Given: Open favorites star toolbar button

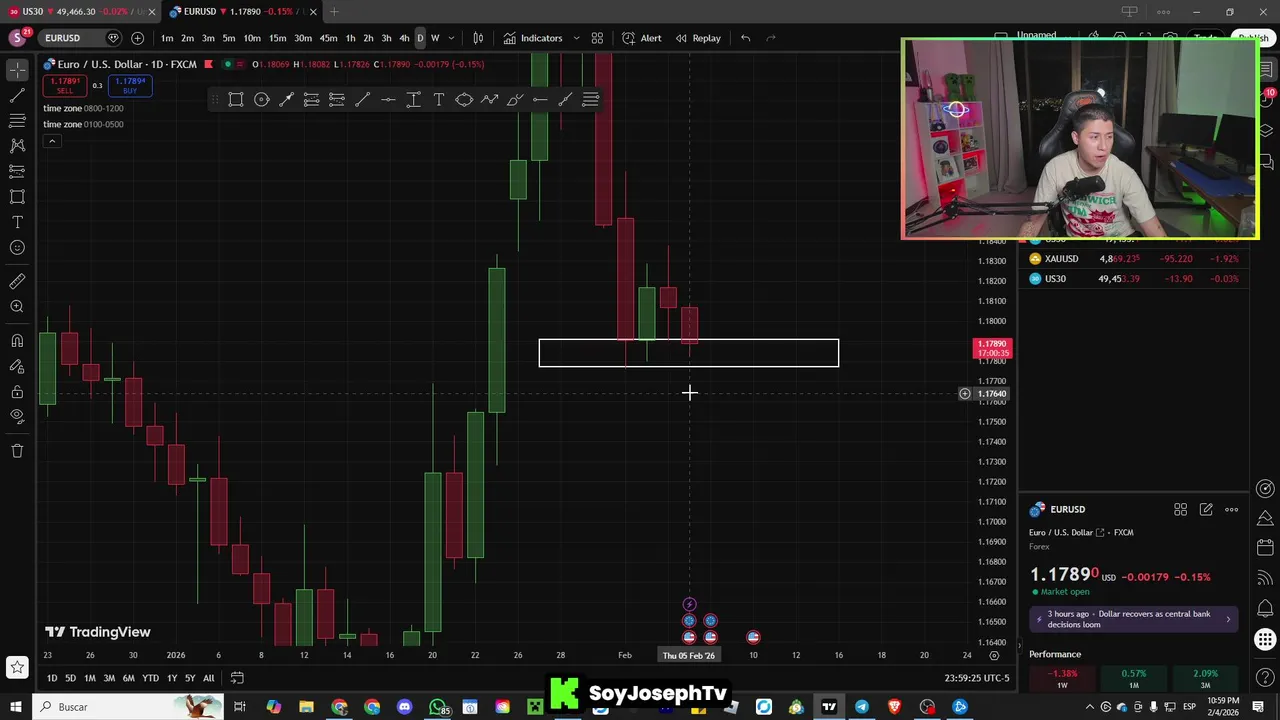Looking at the screenshot, I should click(17, 667).
